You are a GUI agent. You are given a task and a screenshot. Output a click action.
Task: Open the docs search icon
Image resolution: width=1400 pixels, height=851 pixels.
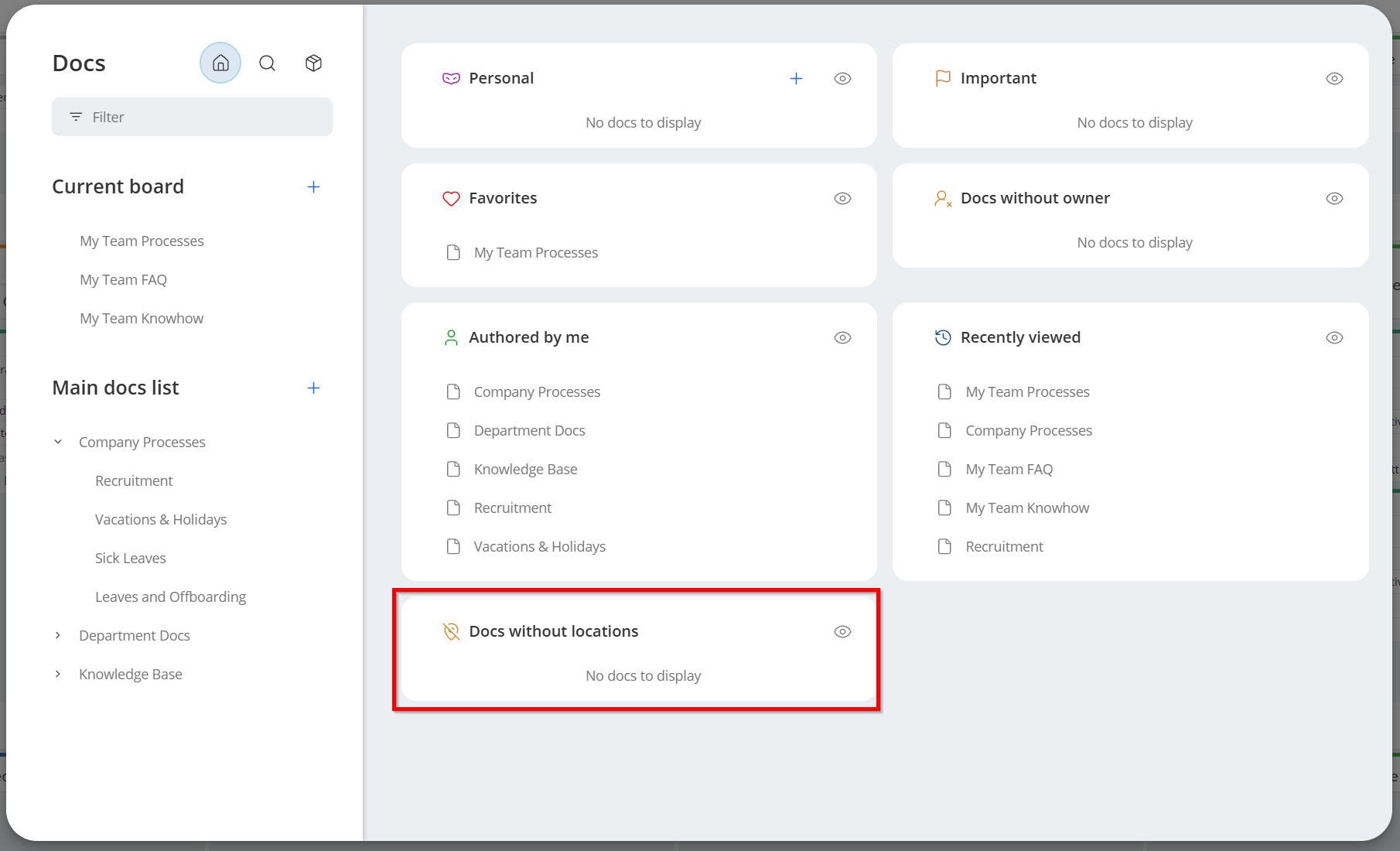[267, 63]
